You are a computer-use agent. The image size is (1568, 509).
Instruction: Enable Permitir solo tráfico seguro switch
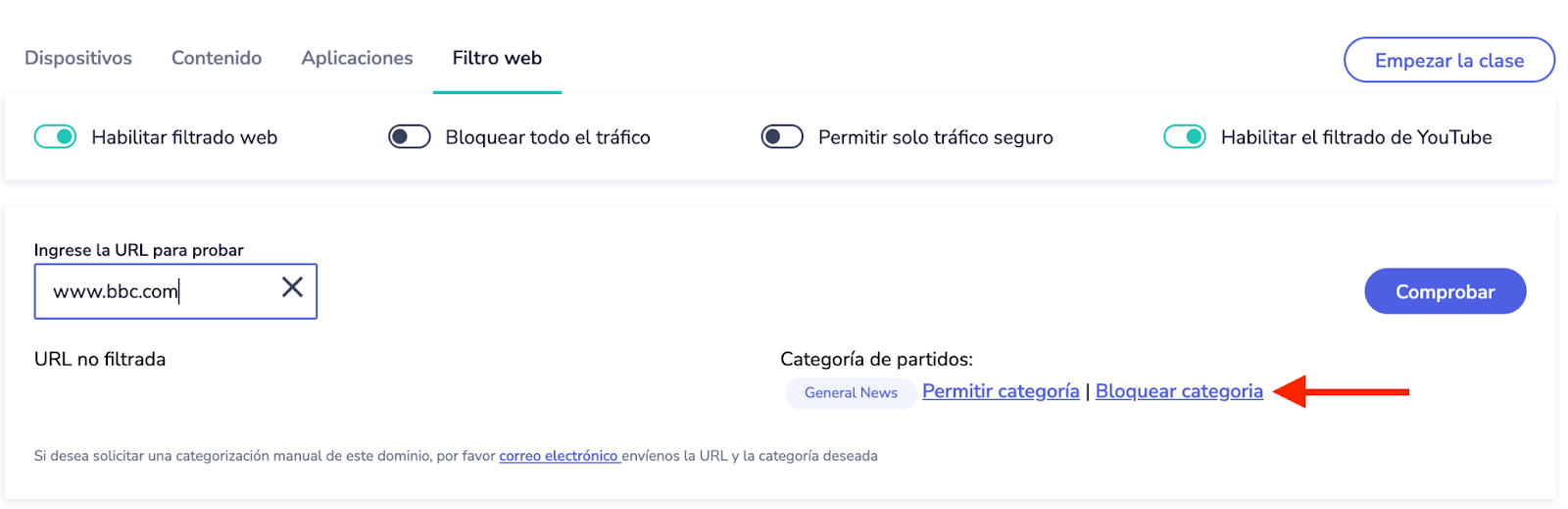pyautogui.click(x=782, y=137)
